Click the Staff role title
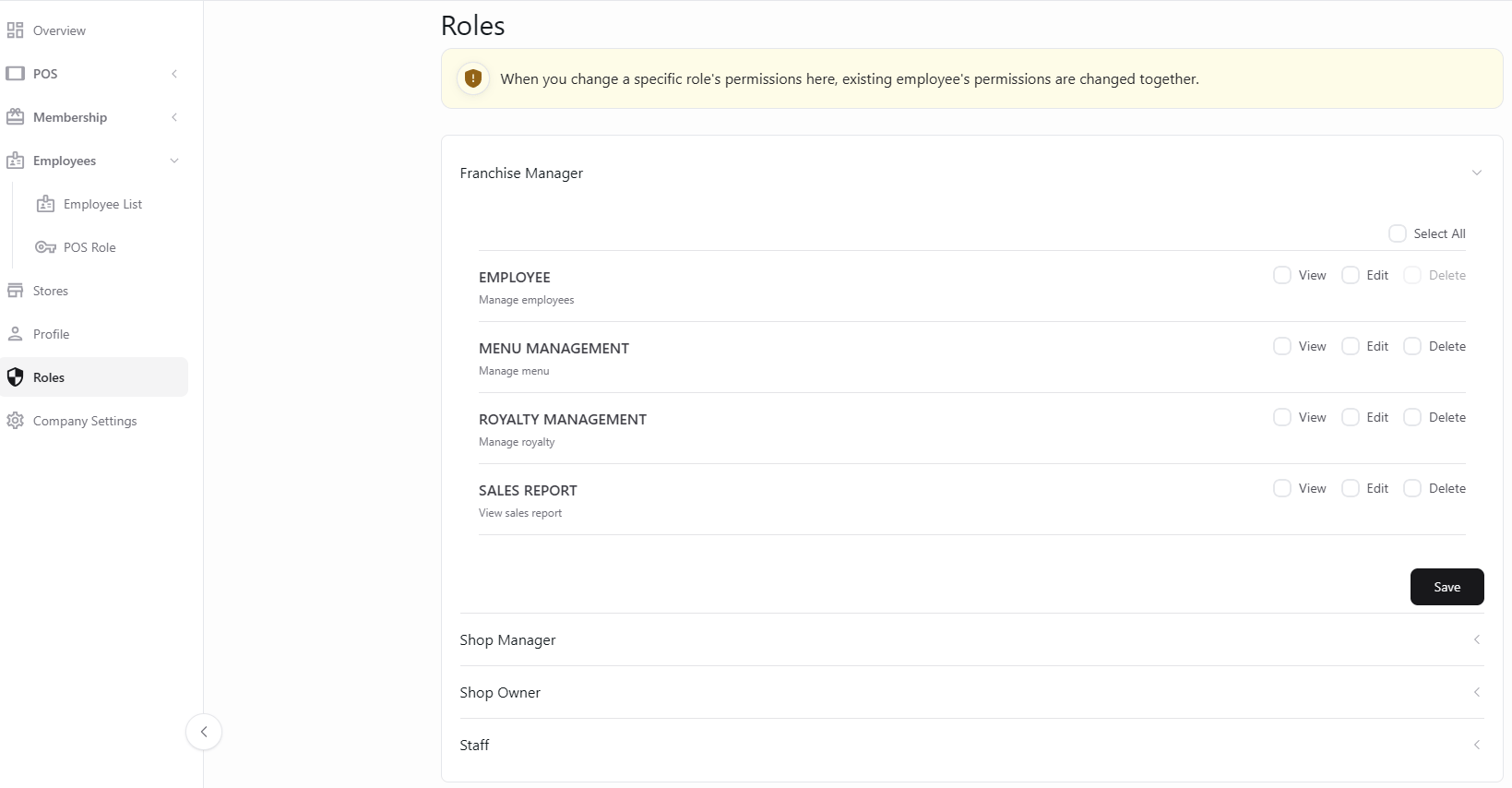The width and height of the screenshot is (1512, 788). [x=474, y=745]
